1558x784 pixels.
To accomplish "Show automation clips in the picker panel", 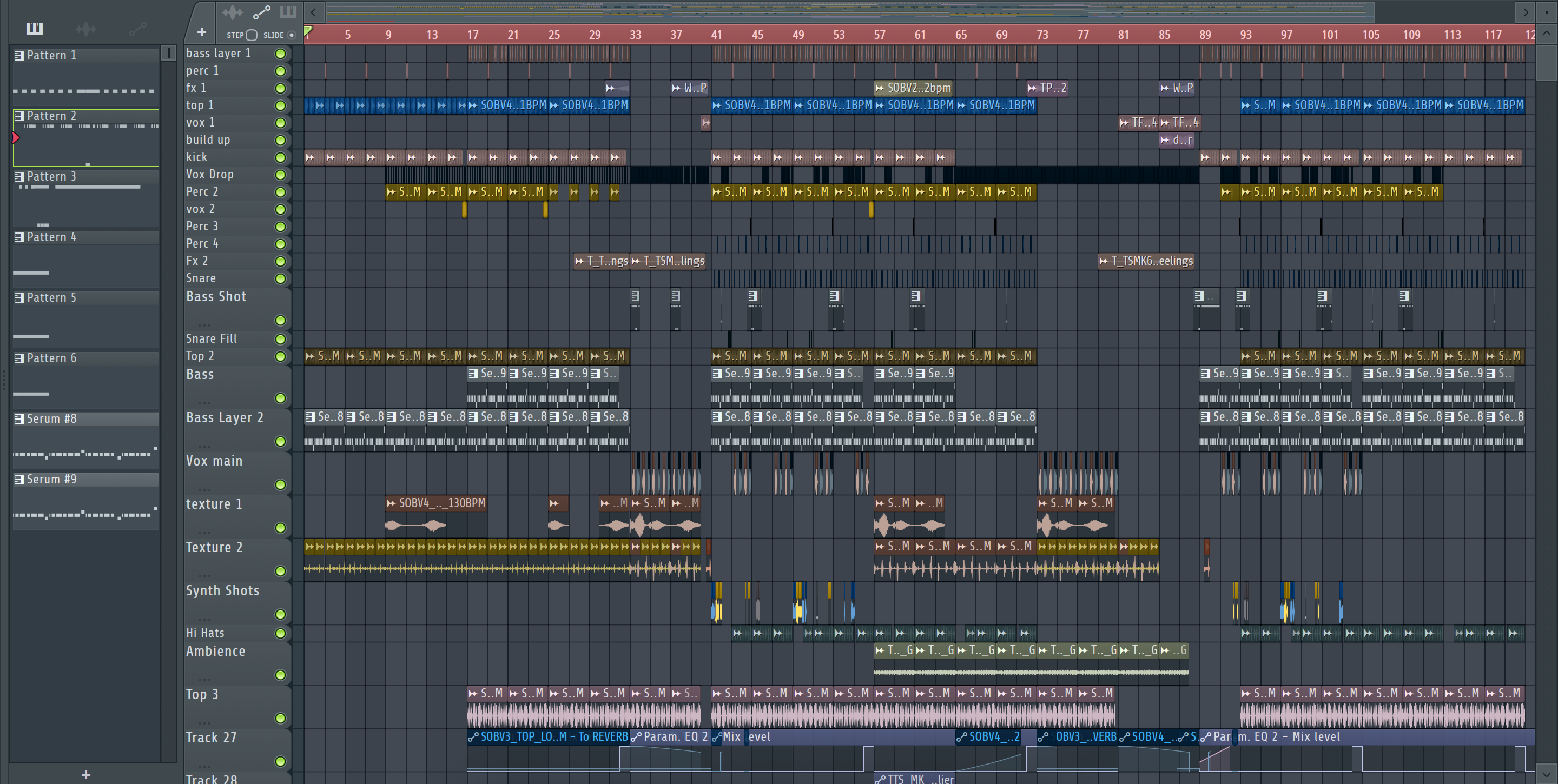I will coord(137,29).
